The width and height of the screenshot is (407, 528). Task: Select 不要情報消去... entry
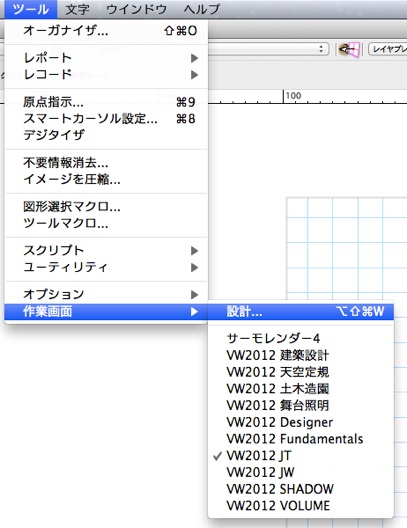[106, 163]
